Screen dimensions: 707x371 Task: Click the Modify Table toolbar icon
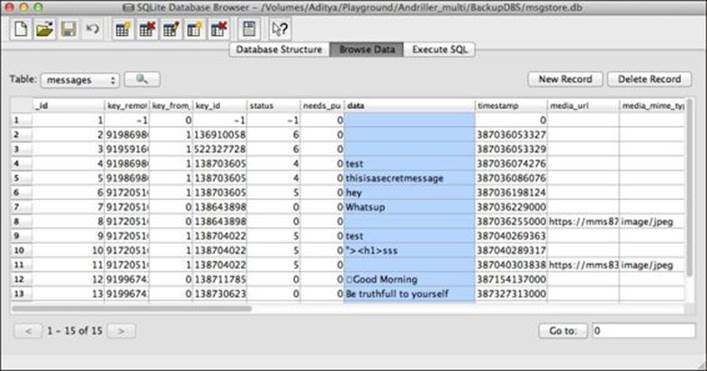pyautogui.click(x=171, y=30)
